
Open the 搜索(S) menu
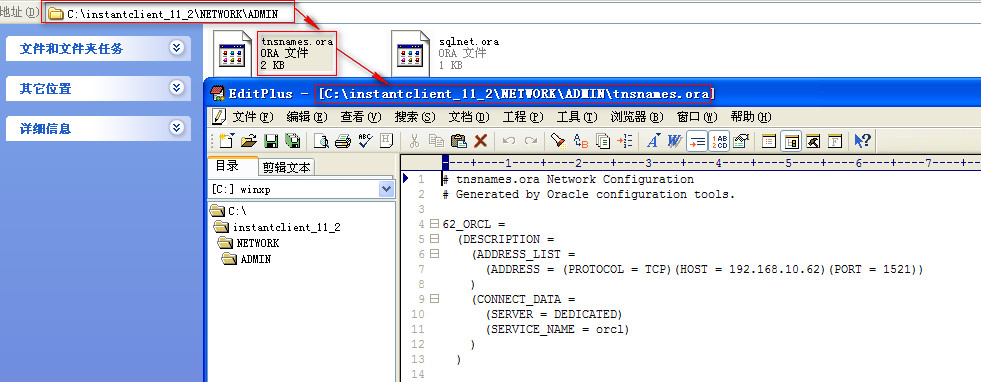(415, 117)
